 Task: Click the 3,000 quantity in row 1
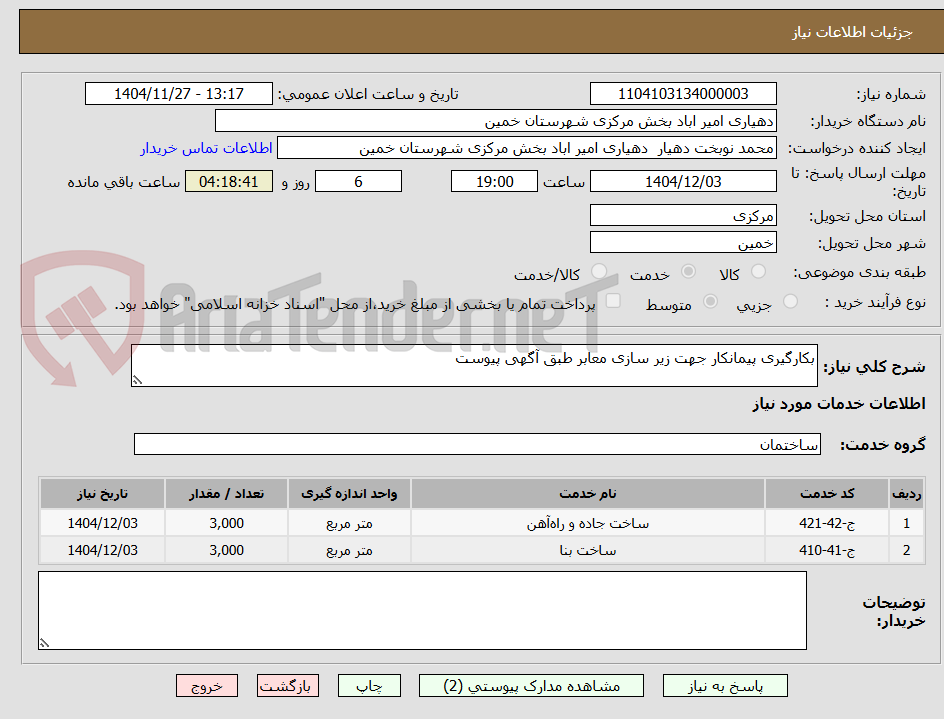[x=226, y=523]
